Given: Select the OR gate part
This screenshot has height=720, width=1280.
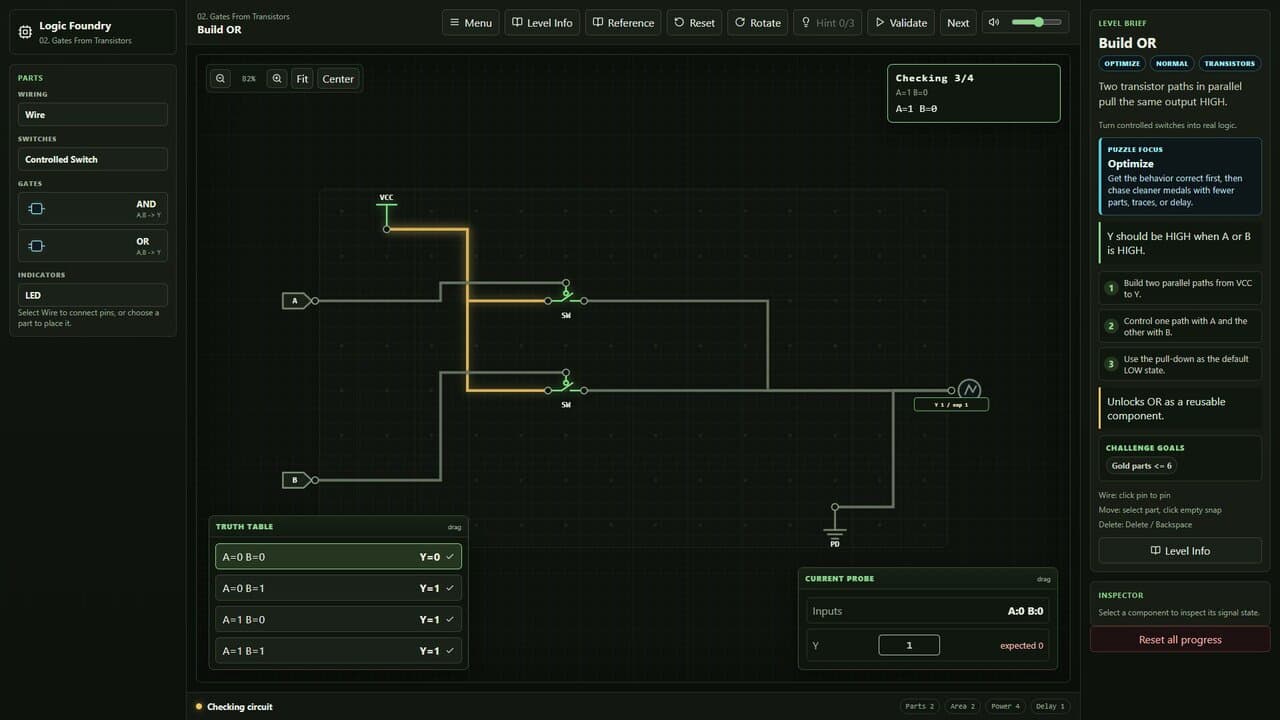Looking at the screenshot, I should (93, 245).
